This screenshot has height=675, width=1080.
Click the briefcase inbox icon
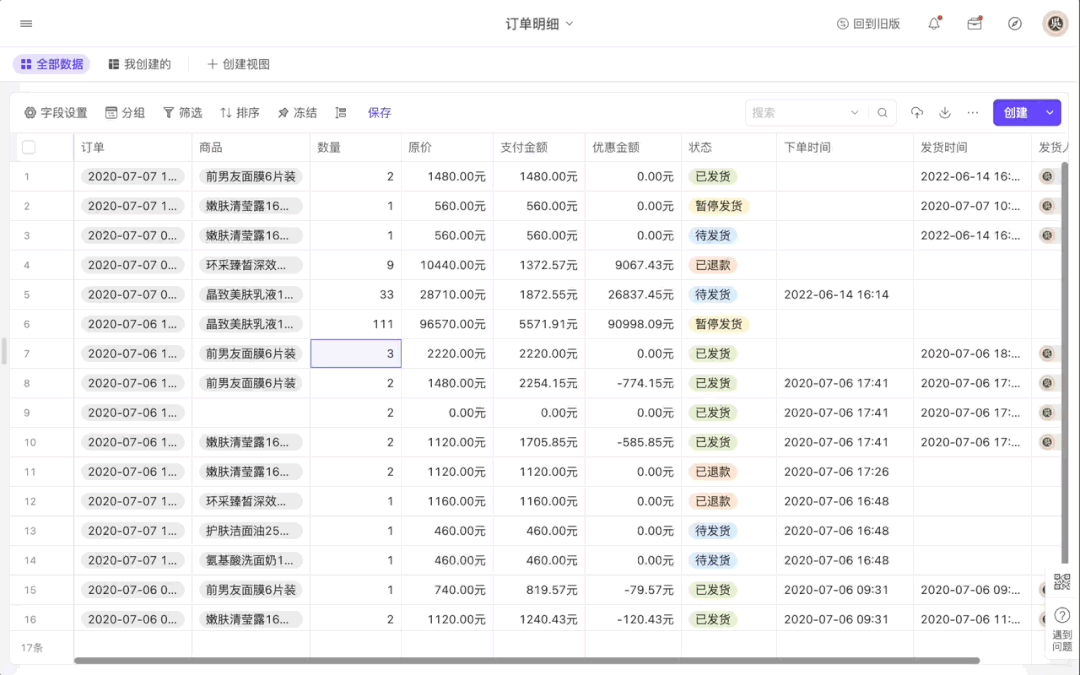point(974,24)
